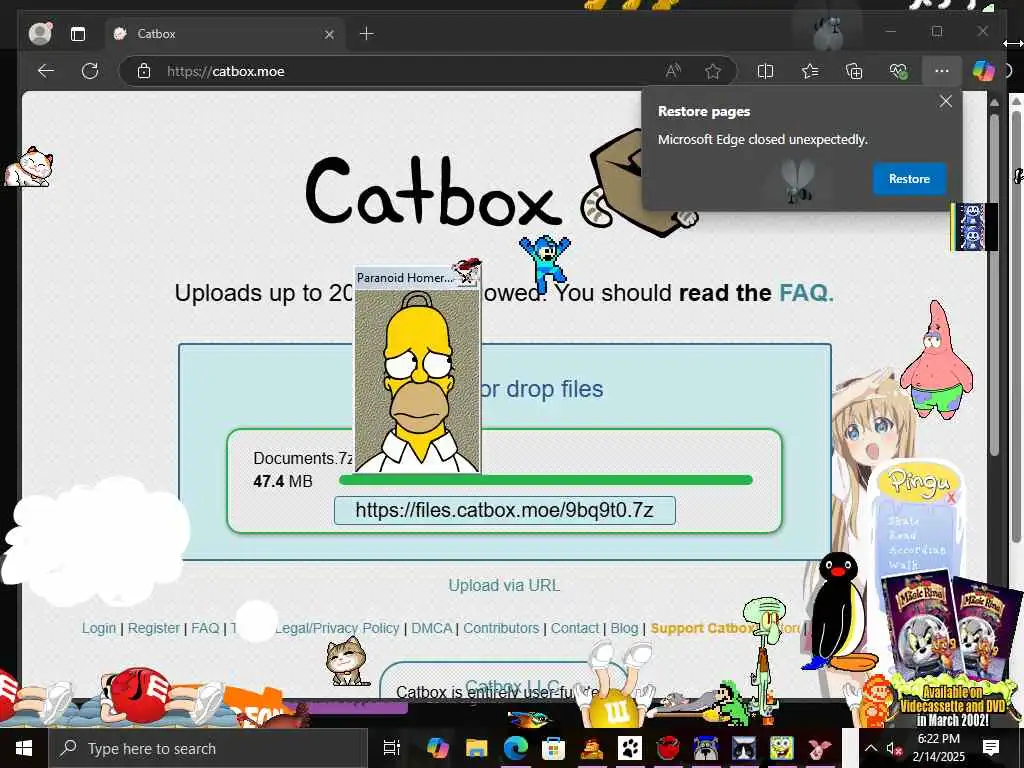Open the Contact link

pyautogui.click(x=575, y=628)
